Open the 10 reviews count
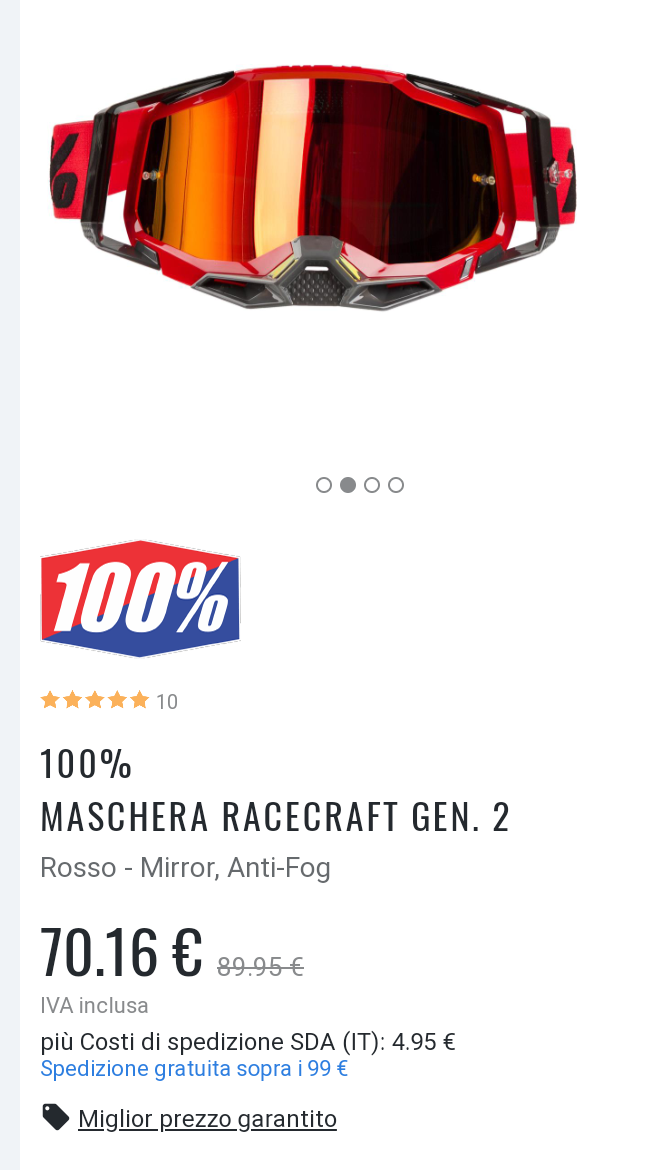The width and height of the screenshot is (659, 1170). point(167,702)
